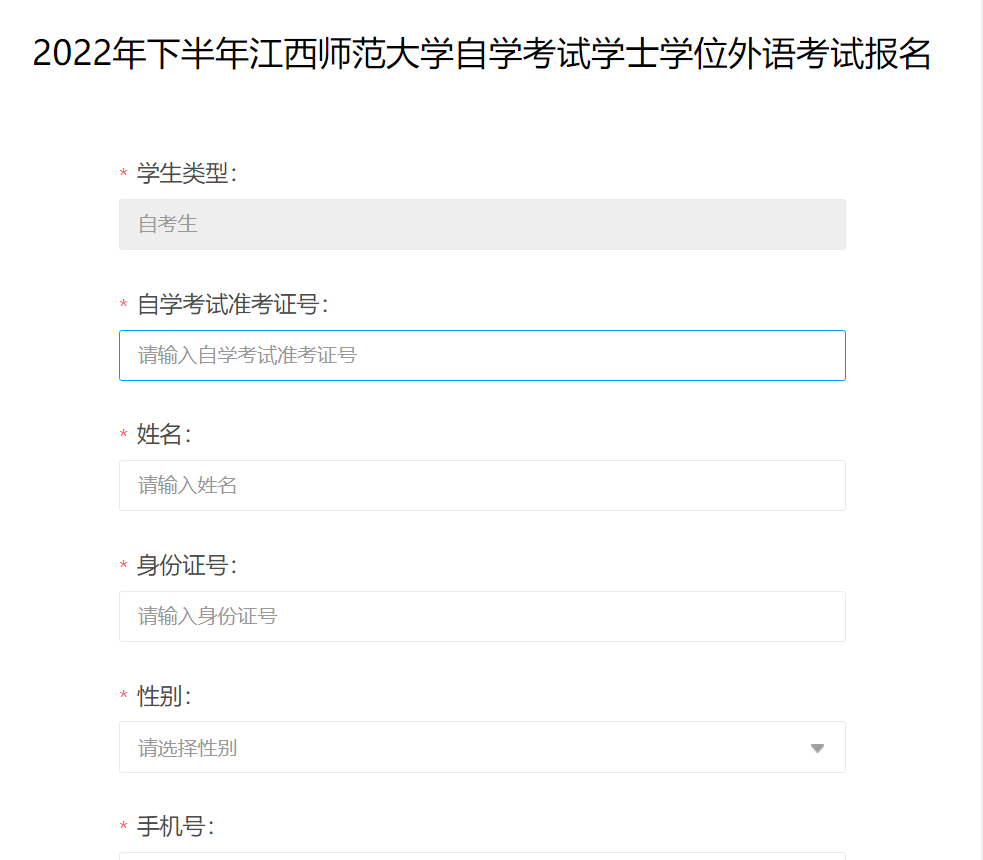This screenshot has height=860, width=983.
Task: Click the red asterisk beside 学生类型
Action: point(124,172)
